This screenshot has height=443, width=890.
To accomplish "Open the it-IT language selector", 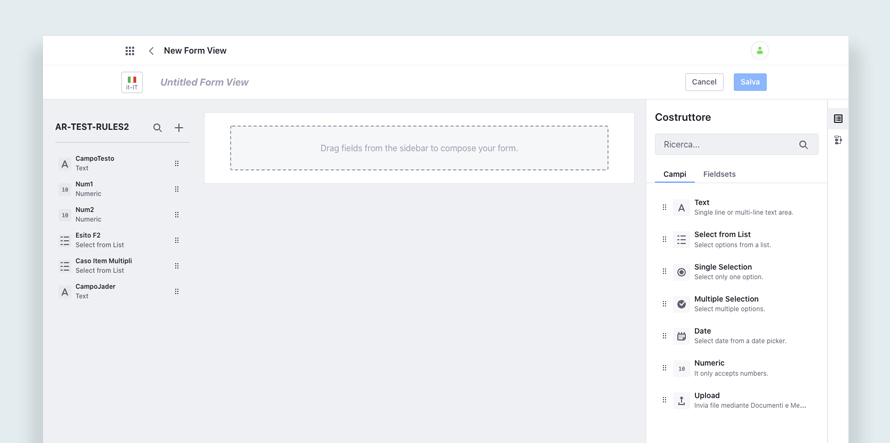I will 132,82.
